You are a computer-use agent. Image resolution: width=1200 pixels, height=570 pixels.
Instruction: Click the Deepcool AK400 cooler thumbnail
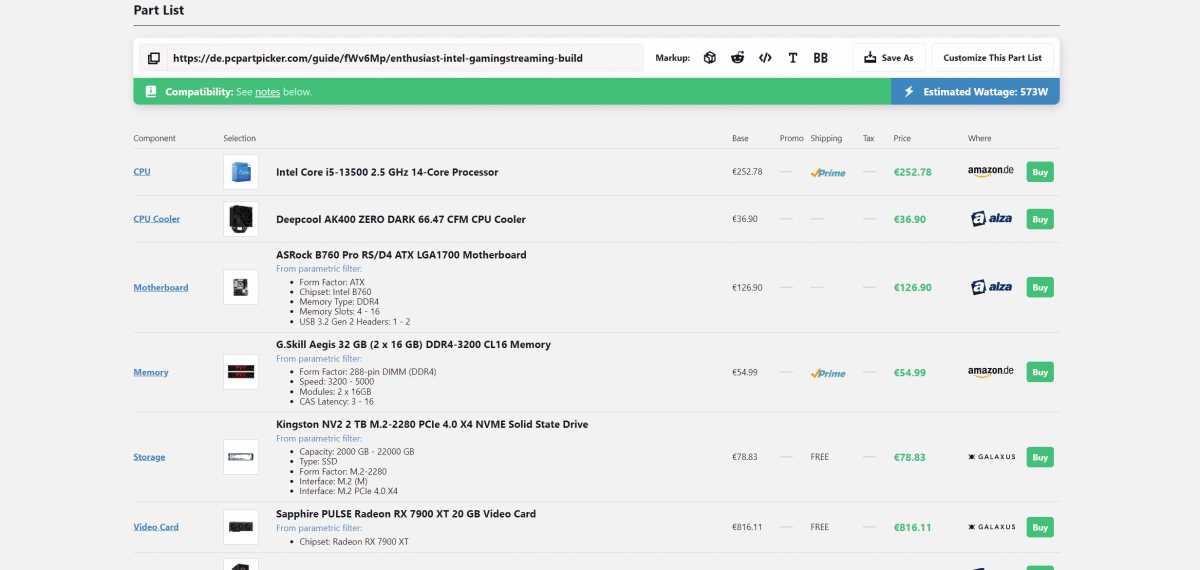(x=241, y=219)
